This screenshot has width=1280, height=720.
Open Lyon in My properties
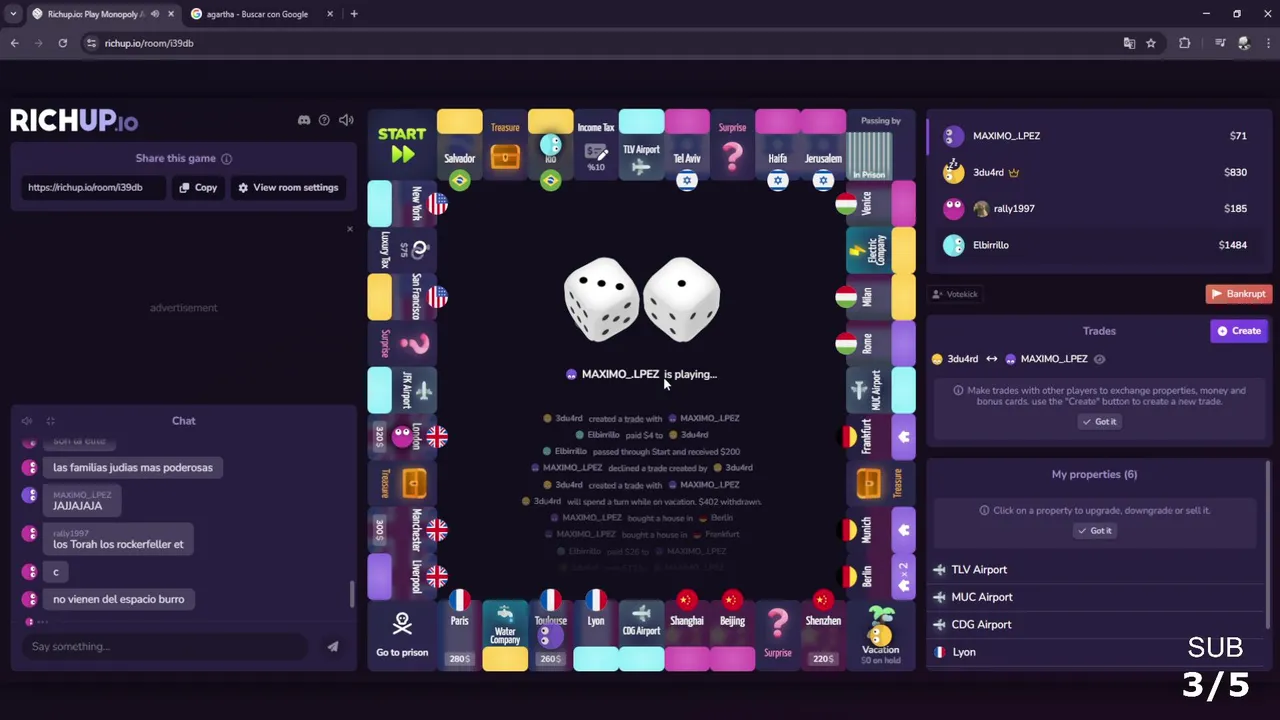point(1095,652)
